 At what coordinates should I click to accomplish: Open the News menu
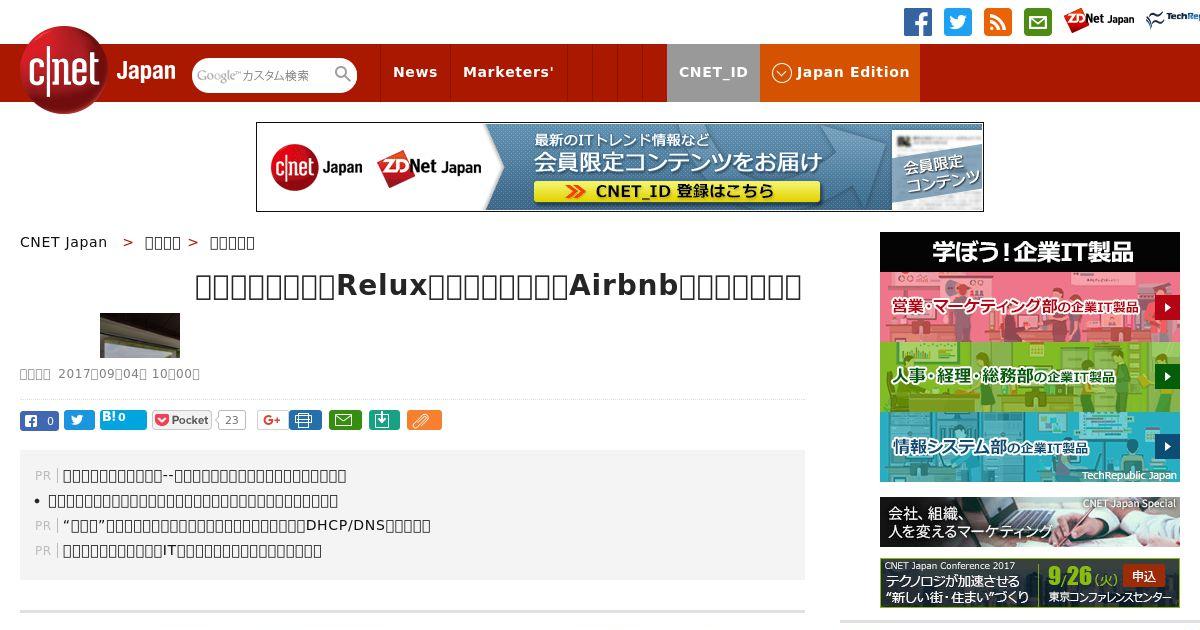[415, 73]
